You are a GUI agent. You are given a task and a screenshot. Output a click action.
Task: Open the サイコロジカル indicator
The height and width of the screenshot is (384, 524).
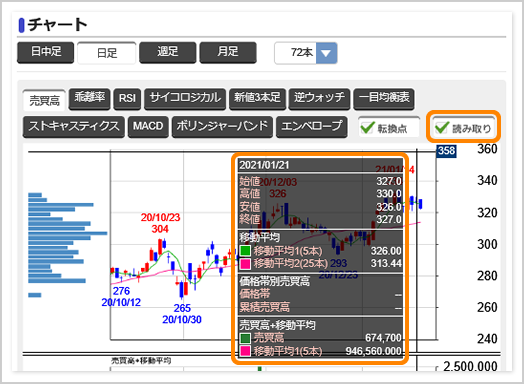click(x=185, y=98)
